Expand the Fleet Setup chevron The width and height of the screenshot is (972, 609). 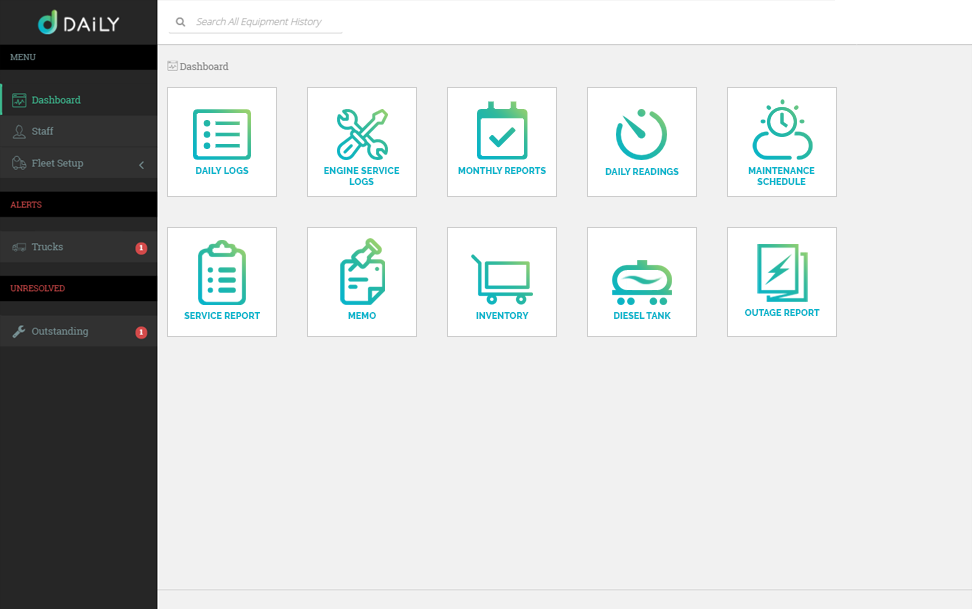[141, 164]
